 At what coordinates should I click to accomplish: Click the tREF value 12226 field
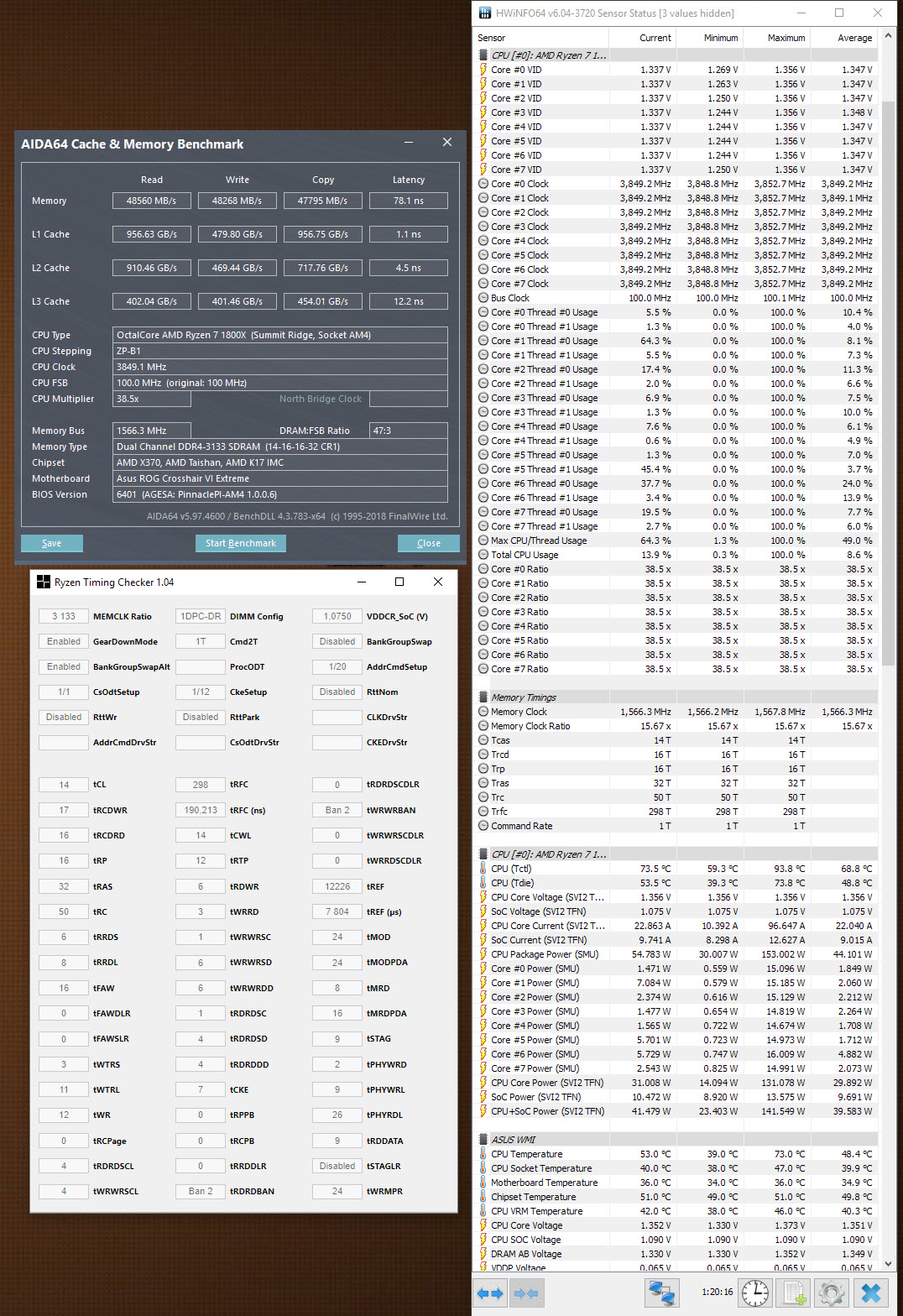(x=337, y=886)
